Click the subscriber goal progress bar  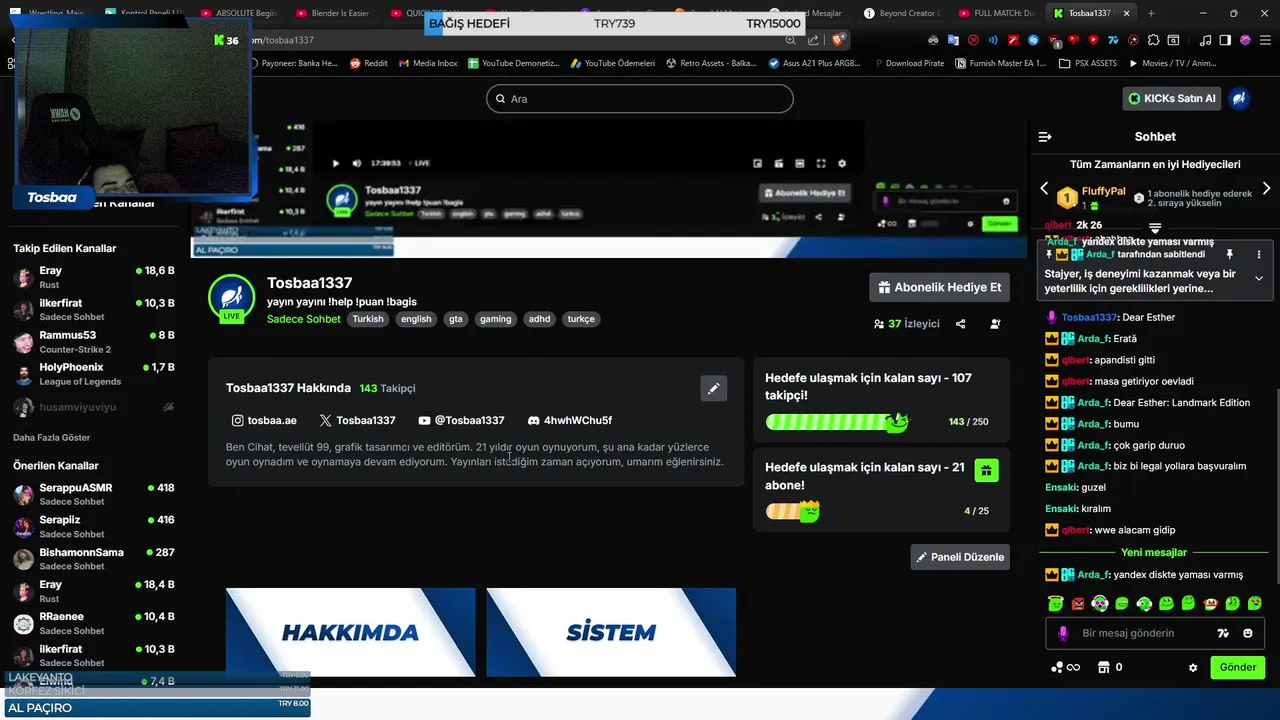click(792, 511)
